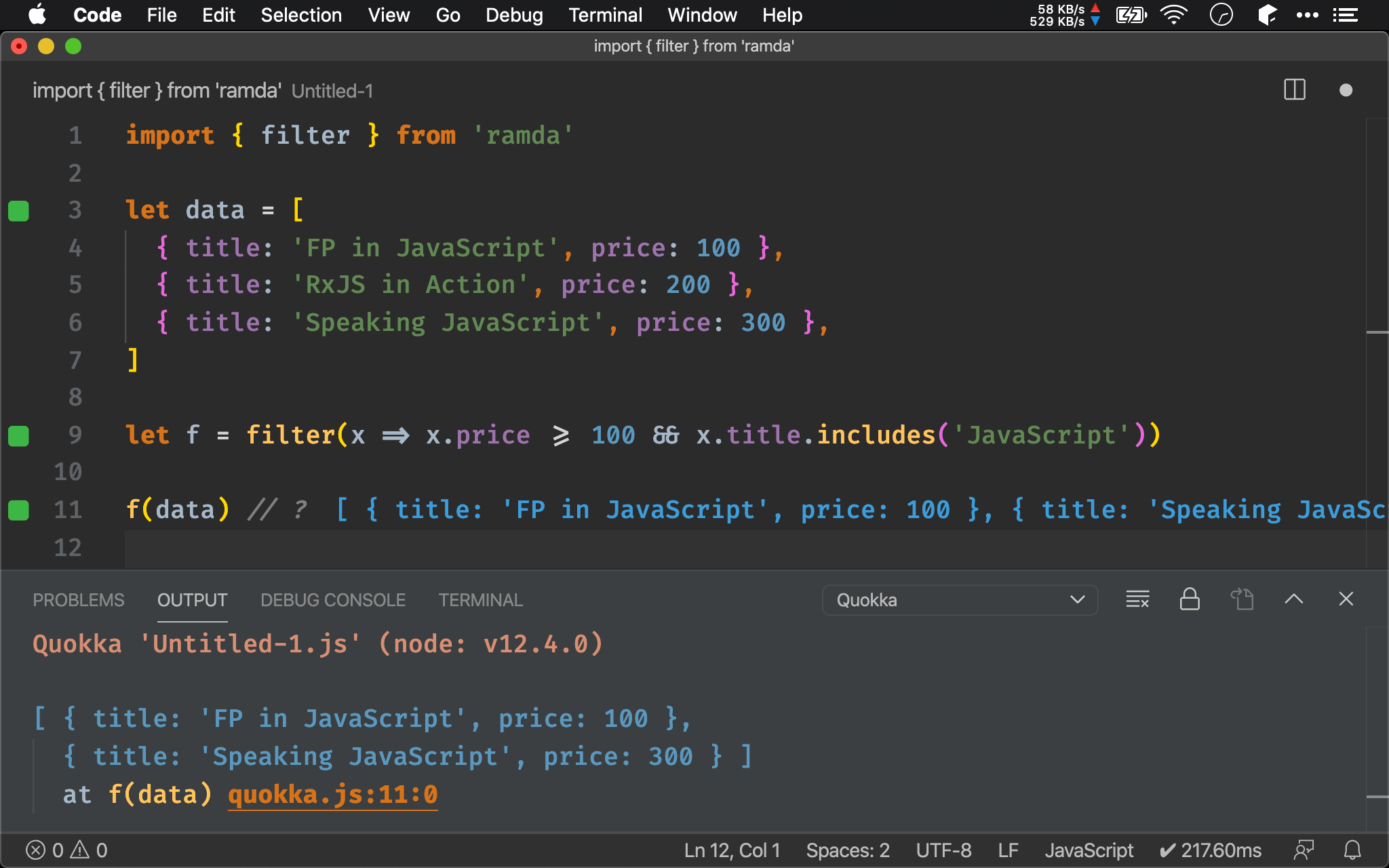Follow the quokka.js:11:0 link

click(x=333, y=794)
